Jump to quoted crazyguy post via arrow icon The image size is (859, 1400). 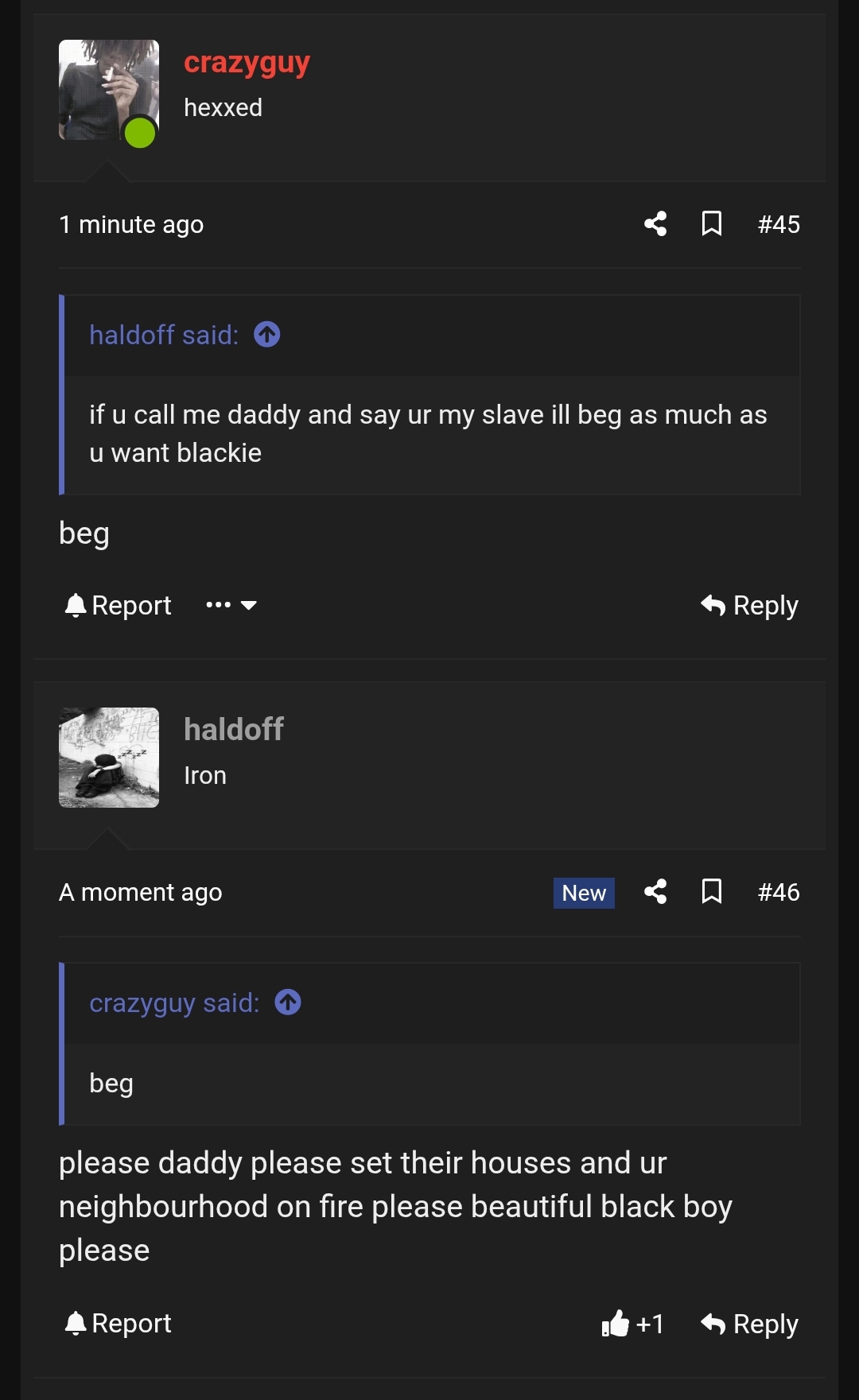(288, 1002)
